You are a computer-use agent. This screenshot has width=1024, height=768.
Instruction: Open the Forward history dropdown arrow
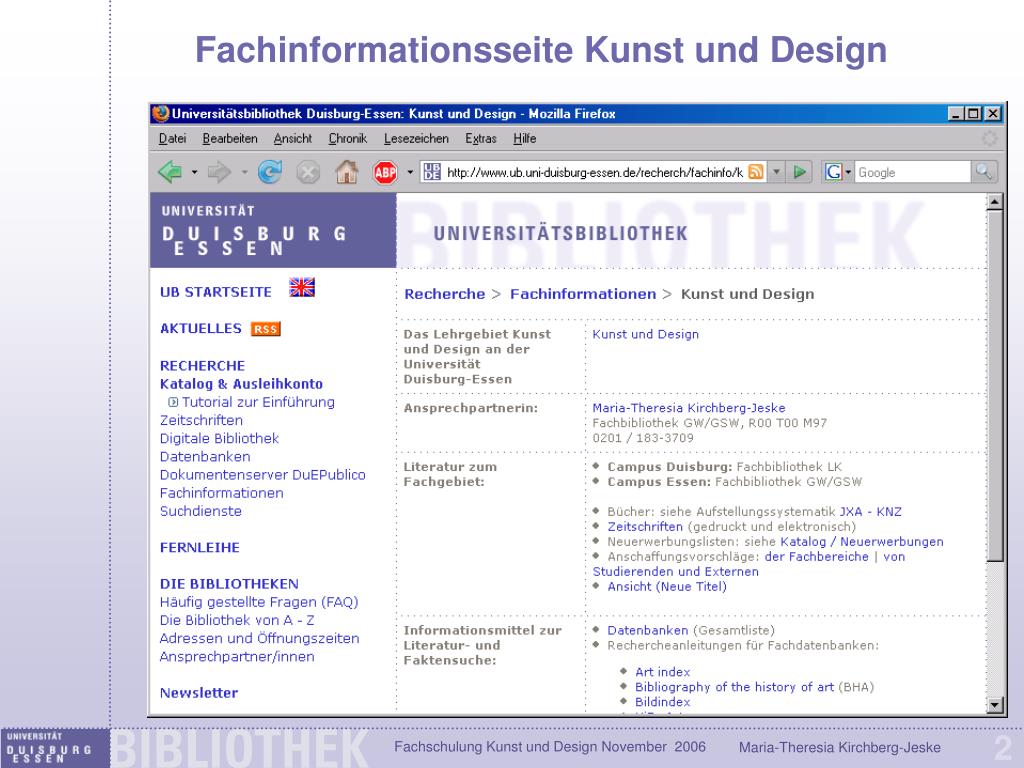point(244,172)
